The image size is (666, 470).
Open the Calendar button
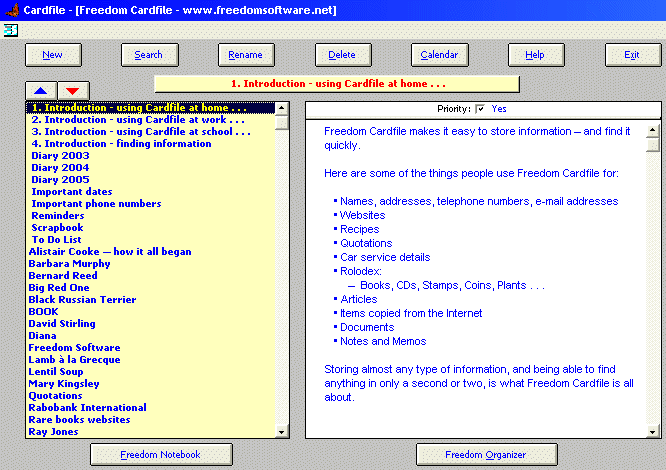point(440,55)
